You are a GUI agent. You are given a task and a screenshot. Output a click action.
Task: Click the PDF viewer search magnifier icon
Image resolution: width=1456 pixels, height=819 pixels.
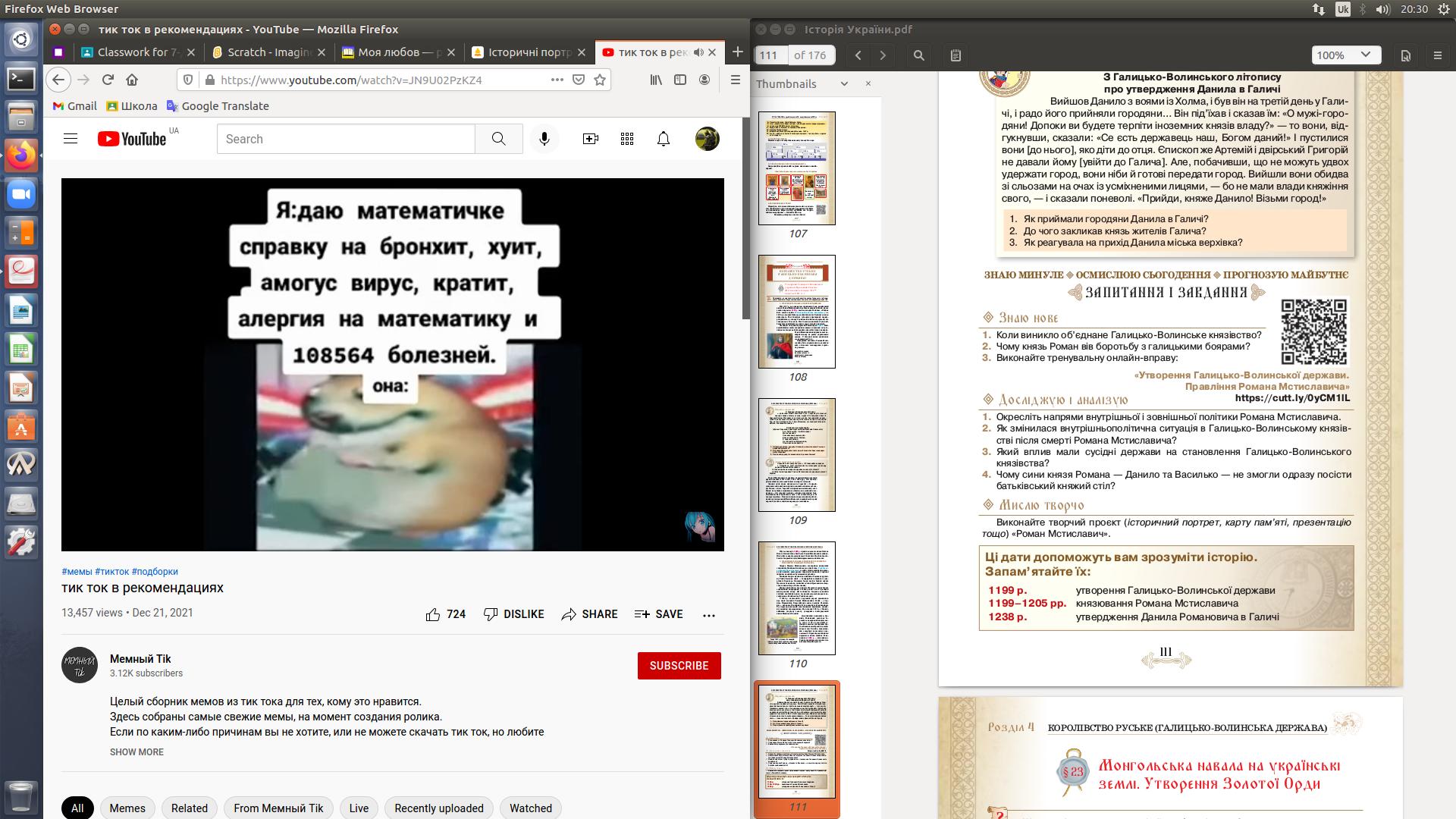918,55
